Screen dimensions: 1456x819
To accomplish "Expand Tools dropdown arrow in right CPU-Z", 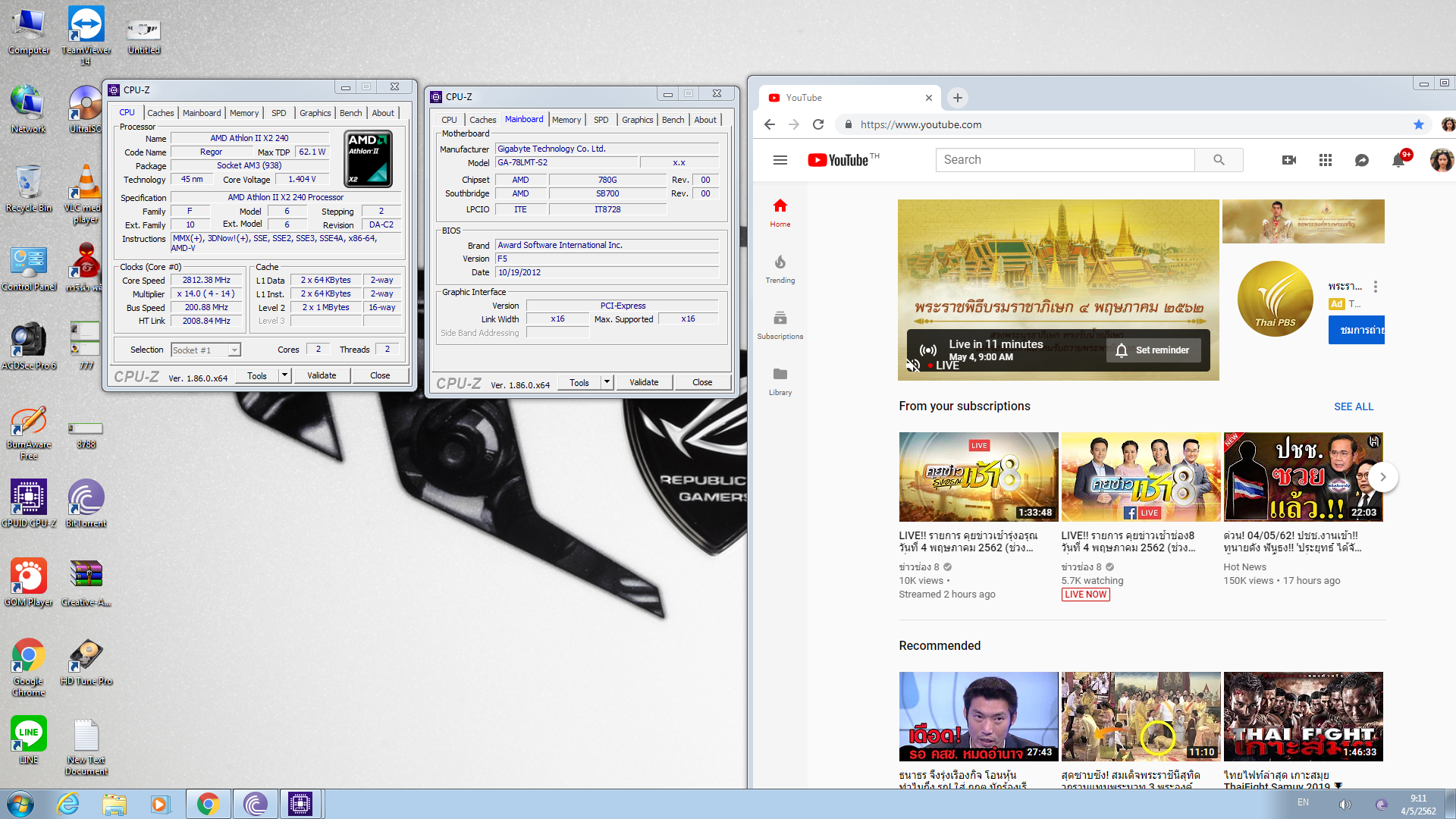I will 607,382.
